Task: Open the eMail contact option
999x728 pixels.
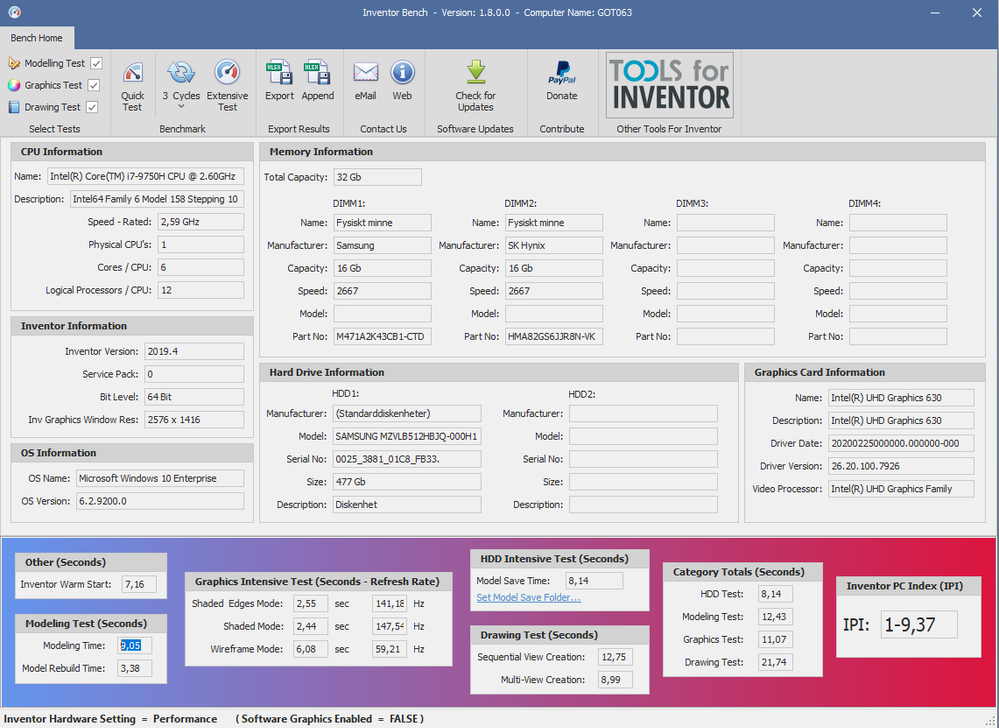Action: (x=365, y=81)
